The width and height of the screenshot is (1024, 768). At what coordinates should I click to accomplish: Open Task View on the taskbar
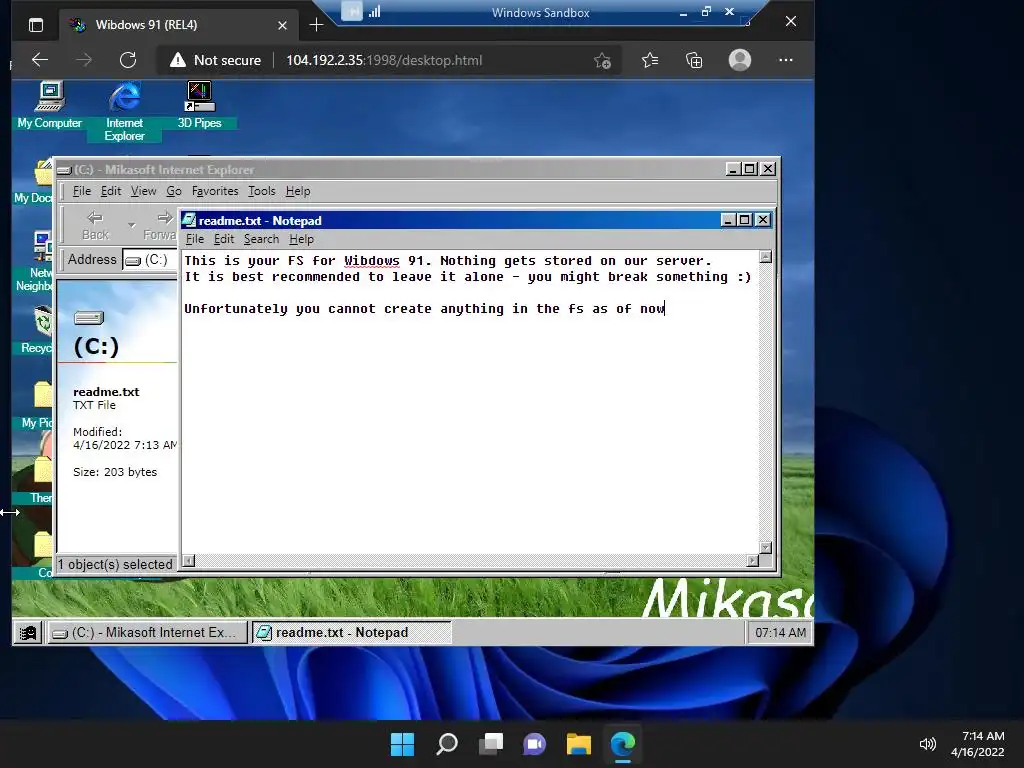coord(491,744)
